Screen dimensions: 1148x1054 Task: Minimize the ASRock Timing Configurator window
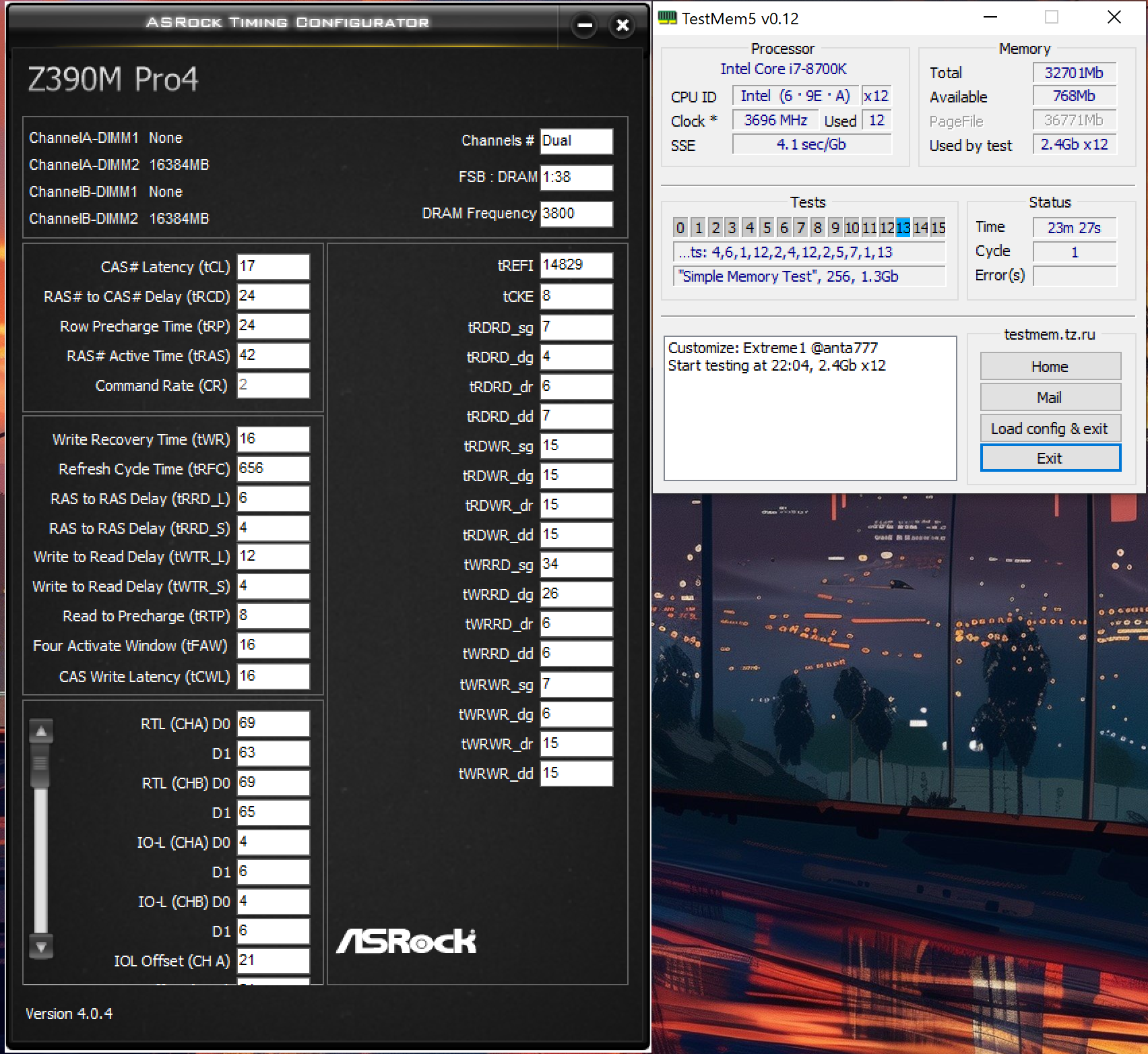click(x=585, y=26)
